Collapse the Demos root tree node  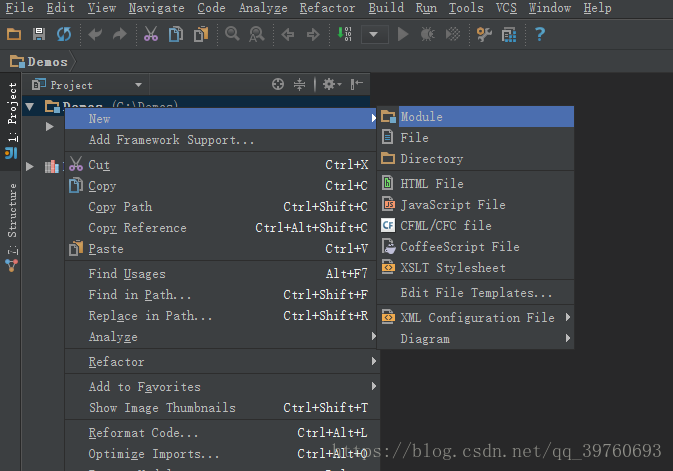click(30, 106)
